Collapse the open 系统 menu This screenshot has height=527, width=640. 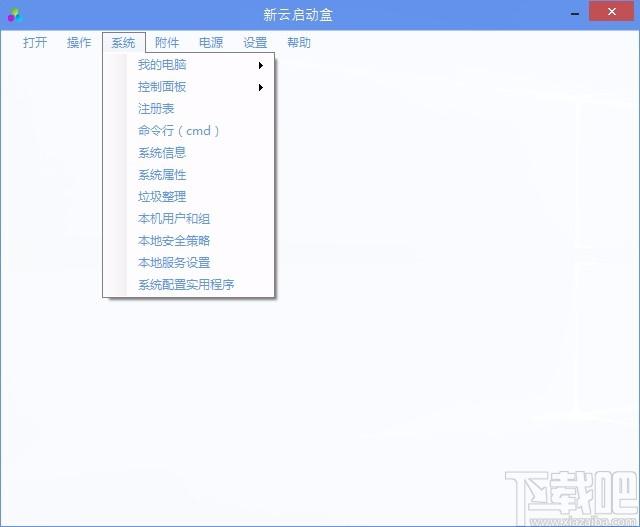click(123, 43)
